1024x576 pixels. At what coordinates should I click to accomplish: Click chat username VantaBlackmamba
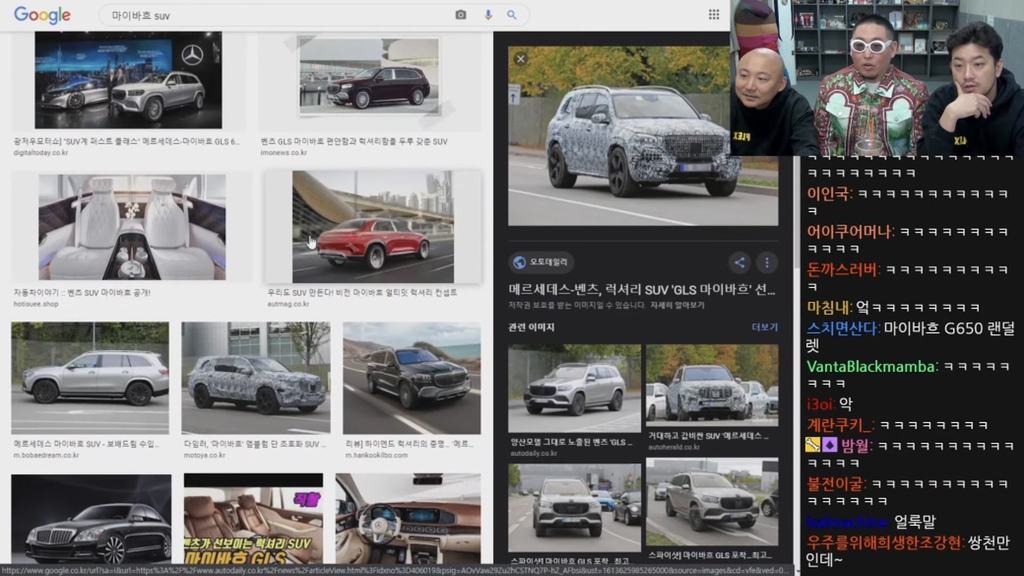click(871, 367)
